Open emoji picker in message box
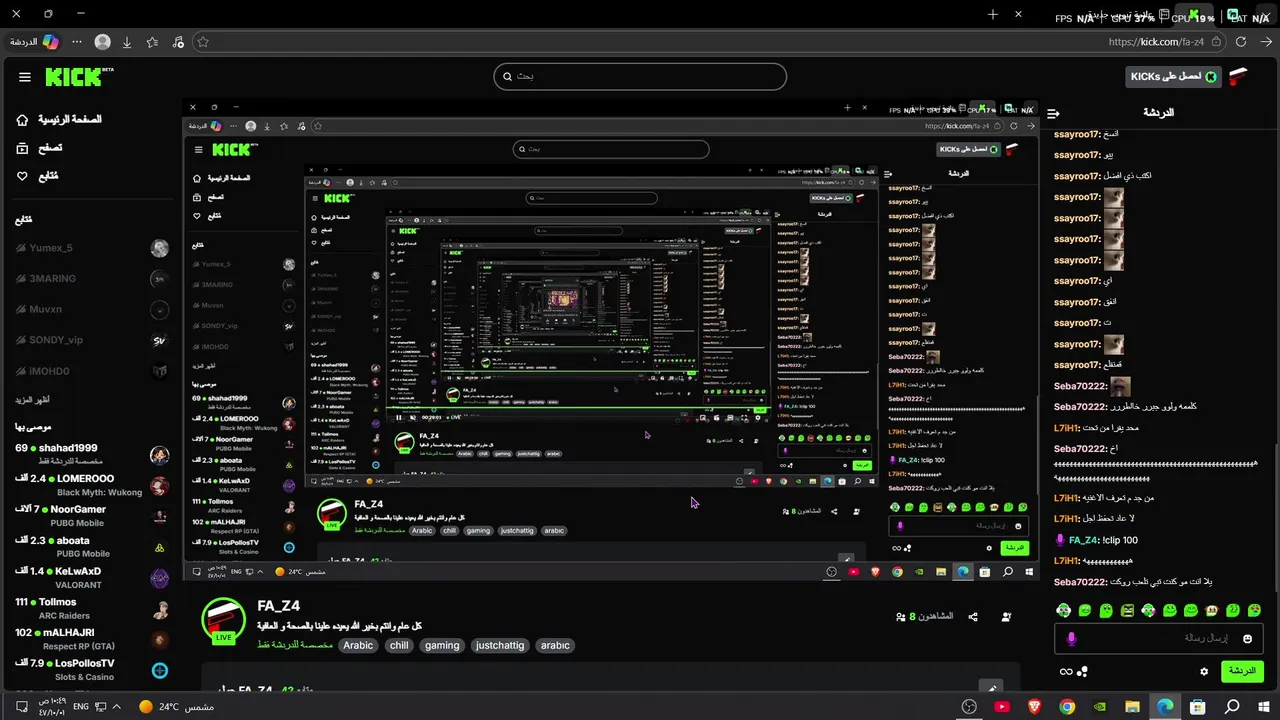Screen dimensions: 1280x720 [1247, 638]
